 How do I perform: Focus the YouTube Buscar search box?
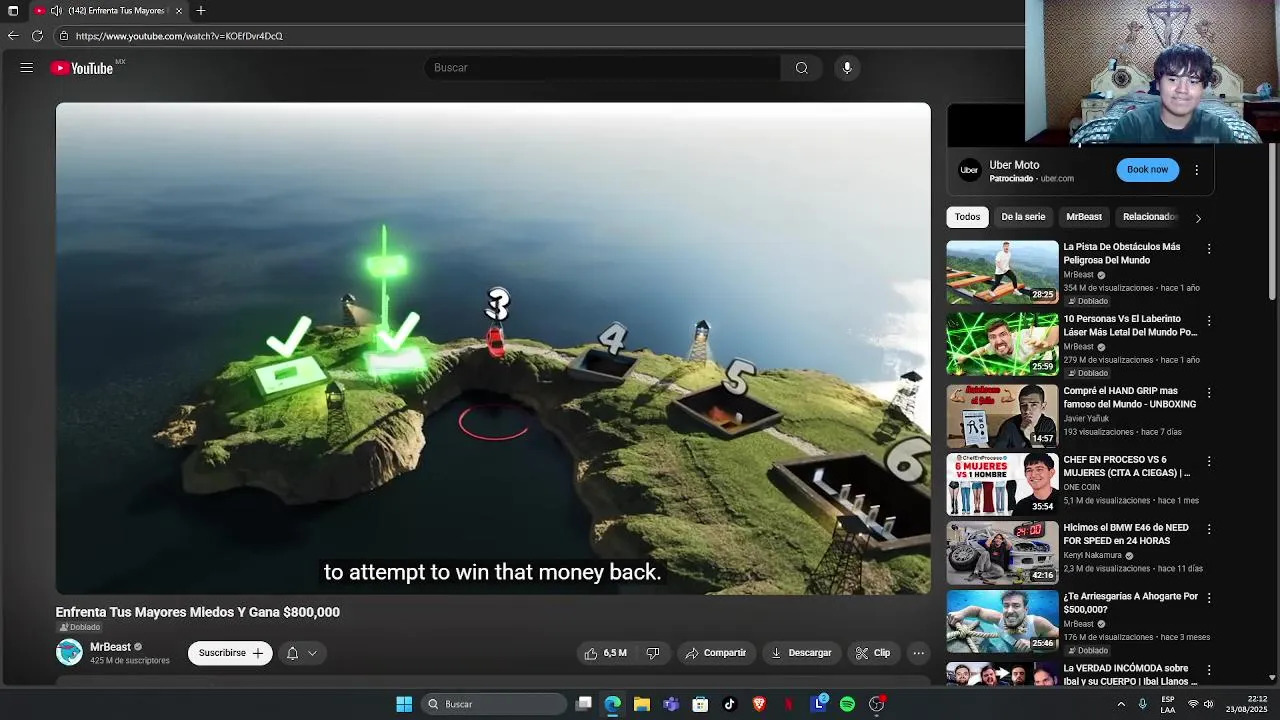pyautogui.click(x=603, y=68)
